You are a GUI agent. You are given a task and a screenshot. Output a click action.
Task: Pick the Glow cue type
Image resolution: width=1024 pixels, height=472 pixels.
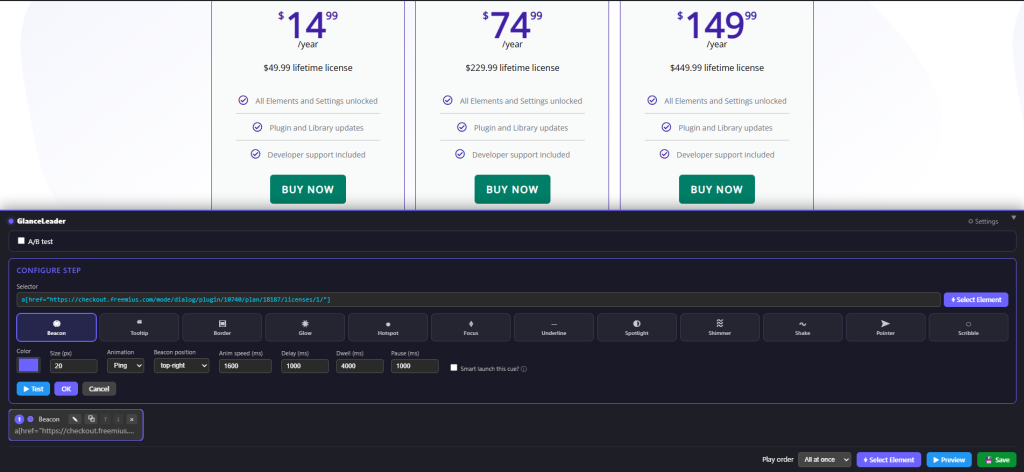pyautogui.click(x=305, y=327)
